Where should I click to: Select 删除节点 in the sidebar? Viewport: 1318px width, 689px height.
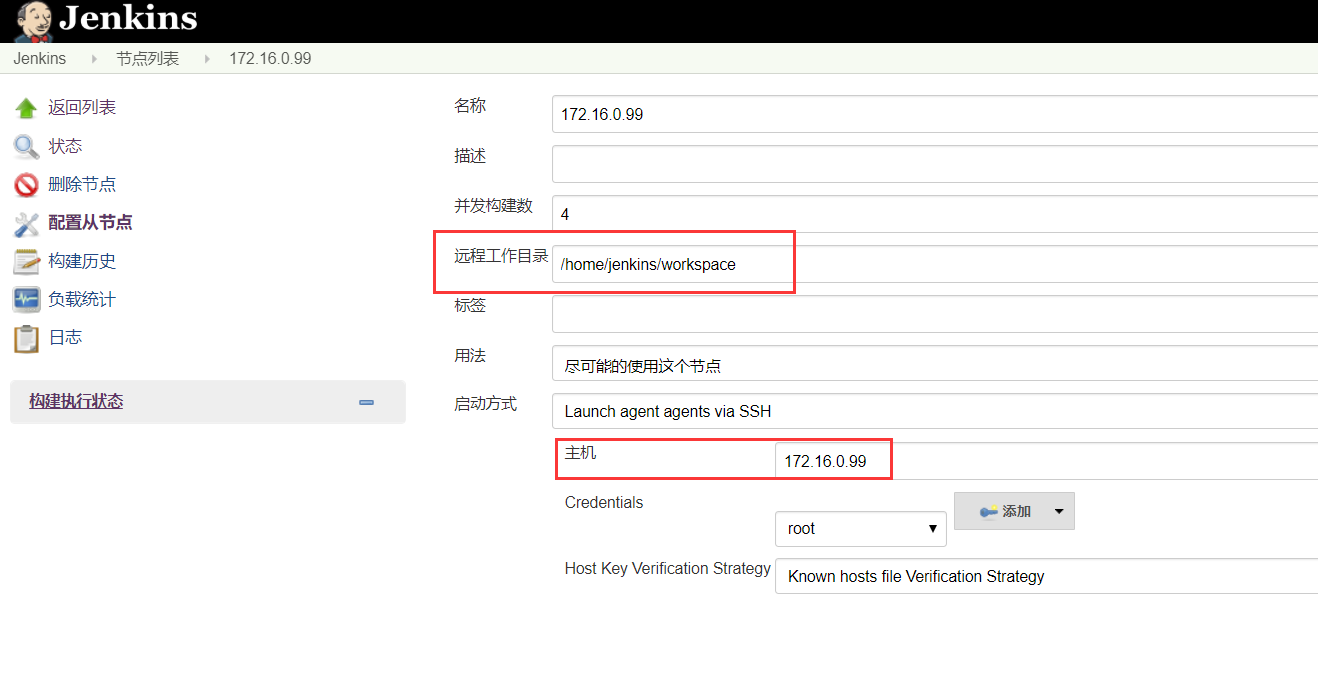[82, 184]
